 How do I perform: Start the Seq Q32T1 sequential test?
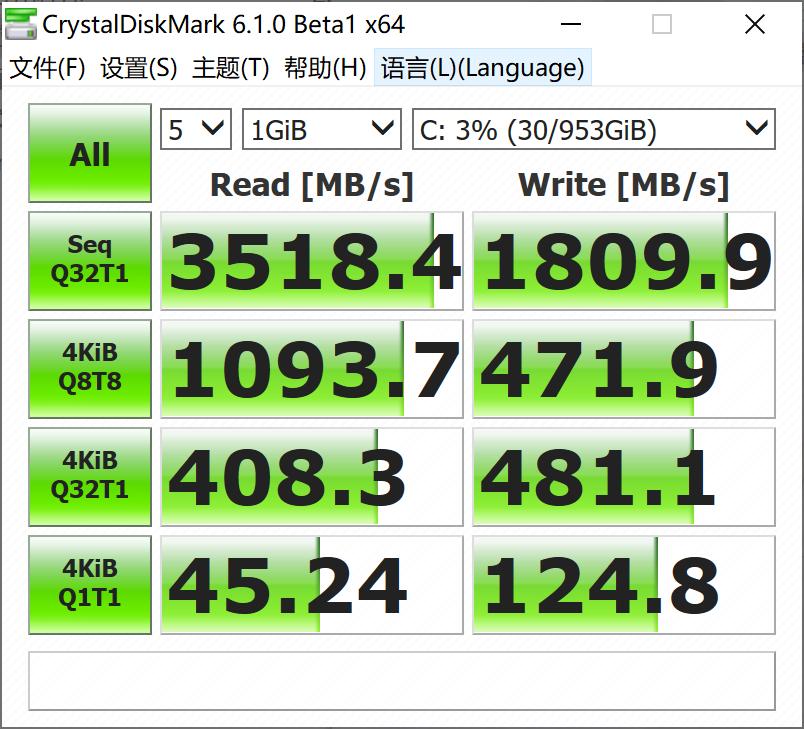click(89, 260)
